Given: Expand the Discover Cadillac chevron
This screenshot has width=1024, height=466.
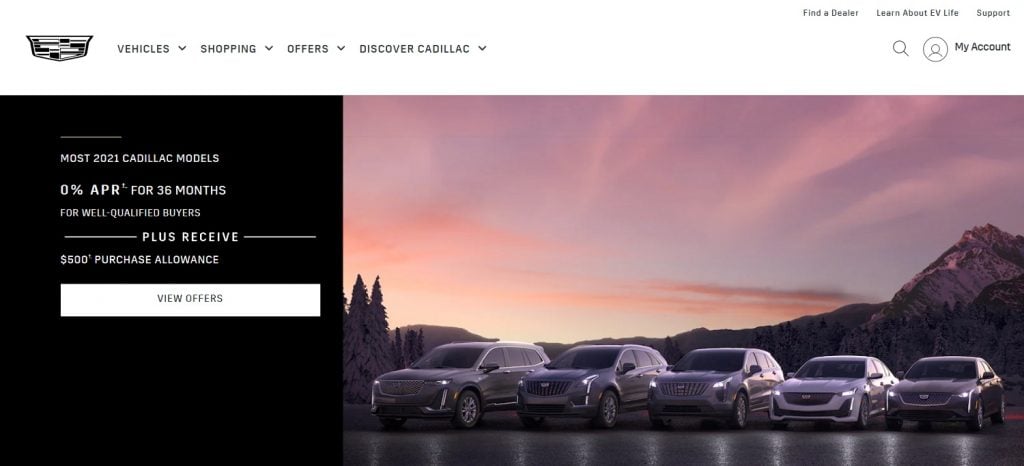Looking at the screenshot, I should 482,48.
